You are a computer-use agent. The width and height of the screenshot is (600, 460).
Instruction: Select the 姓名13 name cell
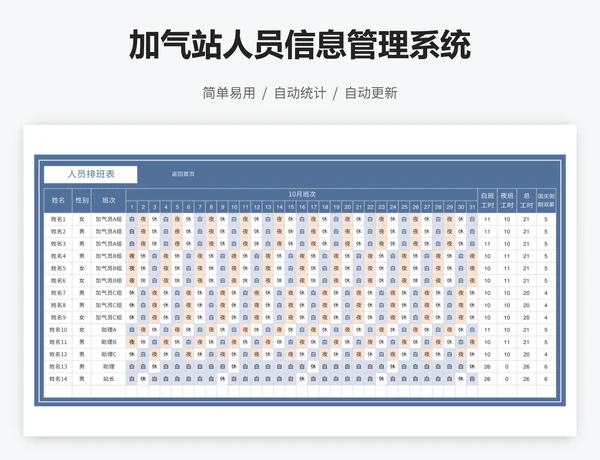58,367
